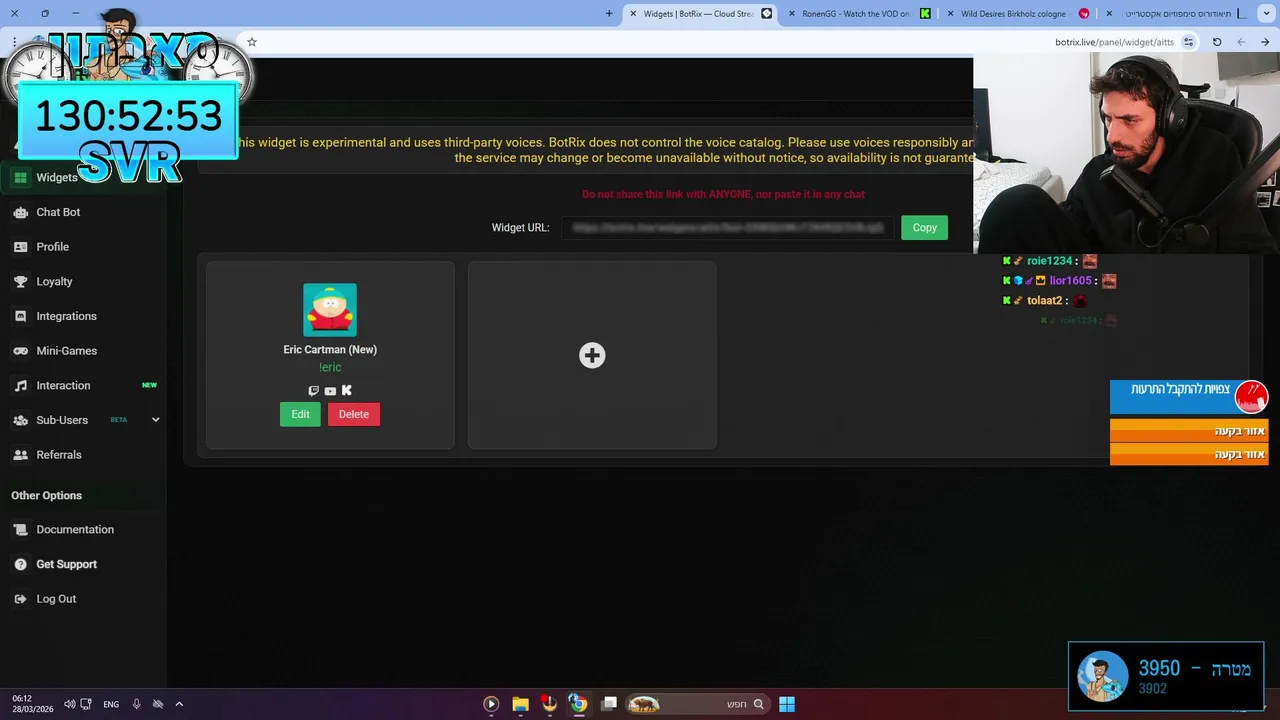Screen dimensions: 1280x720
Task: Click the Get Support question-mark icon
Action: point(20,564)
